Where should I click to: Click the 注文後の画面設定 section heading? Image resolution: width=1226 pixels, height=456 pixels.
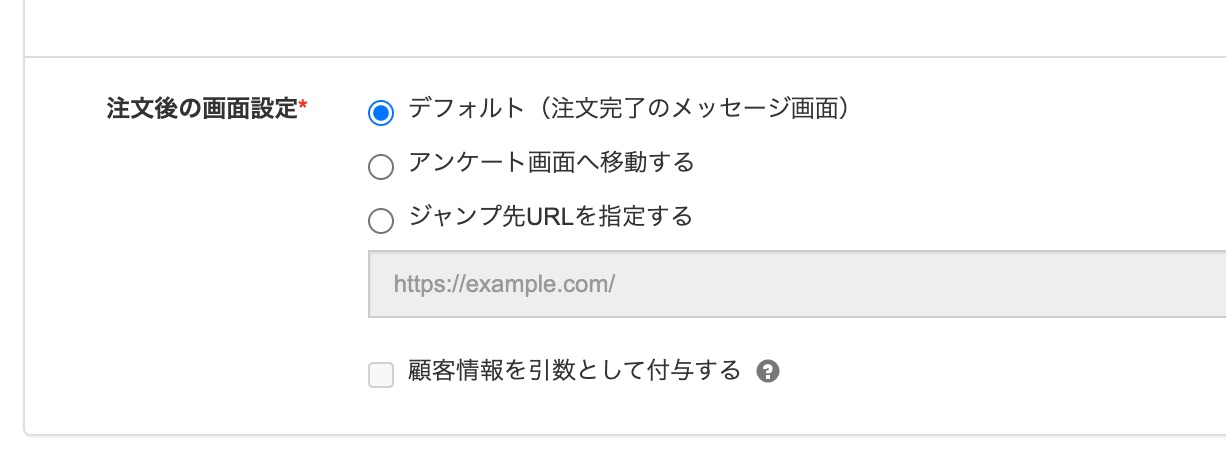pos(202,109)
